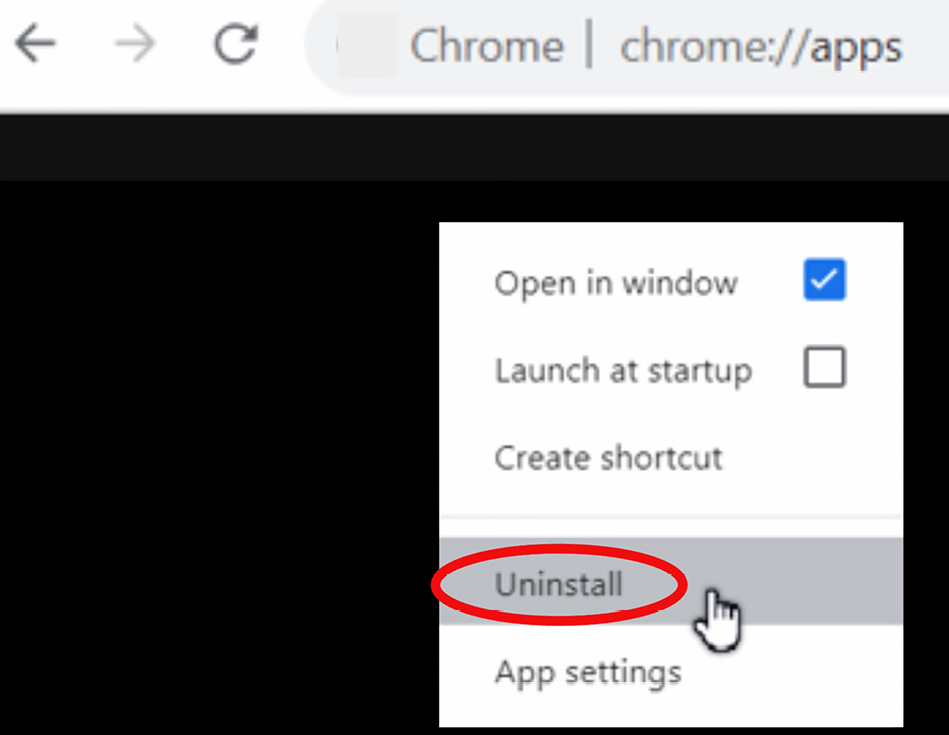Click the dark strip below the toolbar
The image size is (949, 735).
point(474,147)
